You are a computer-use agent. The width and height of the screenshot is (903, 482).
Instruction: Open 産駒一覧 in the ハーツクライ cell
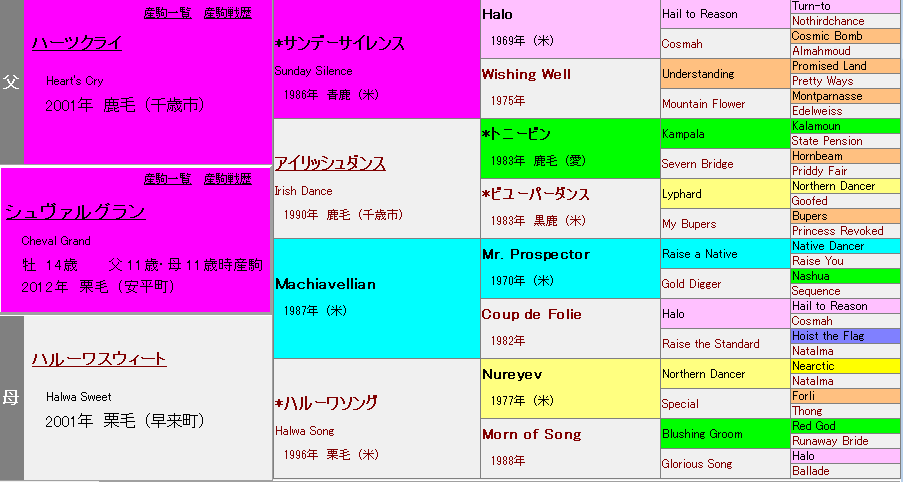(167, 13)
